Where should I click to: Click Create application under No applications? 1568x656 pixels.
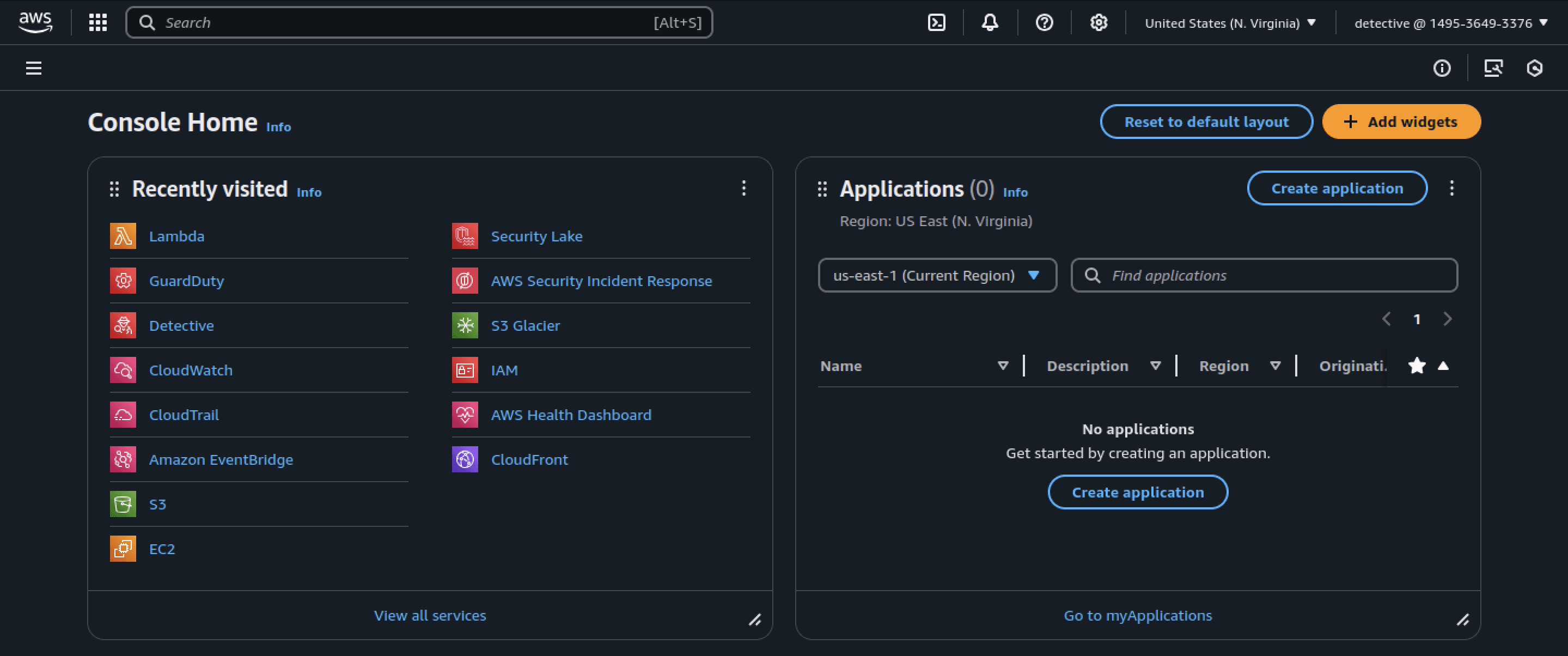tap(1138, 492)
